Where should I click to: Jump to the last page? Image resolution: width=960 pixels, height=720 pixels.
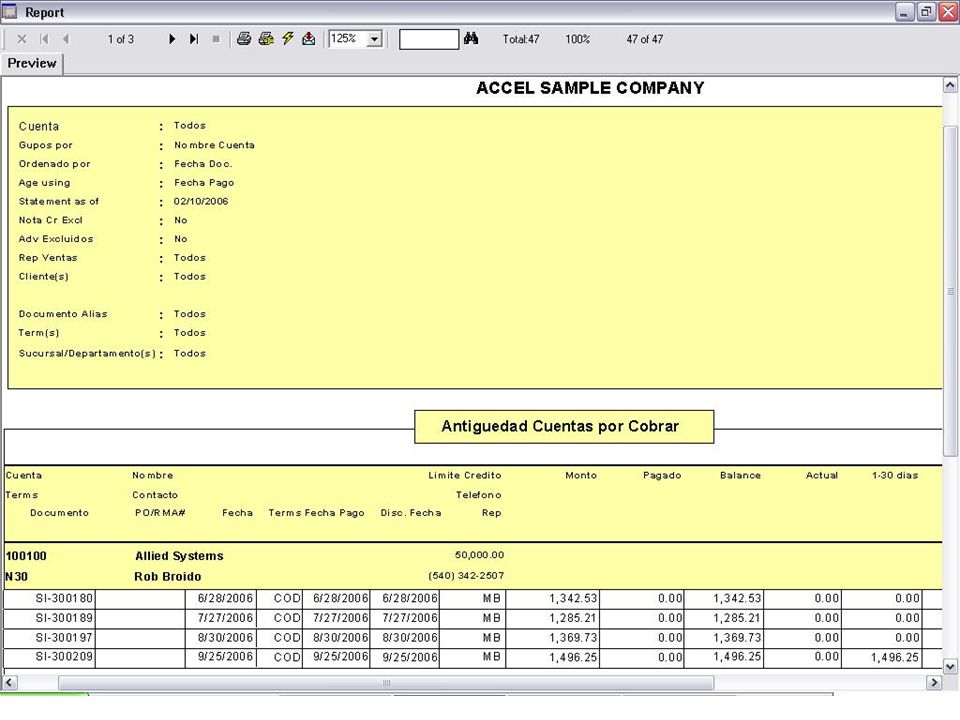[194, 39]
